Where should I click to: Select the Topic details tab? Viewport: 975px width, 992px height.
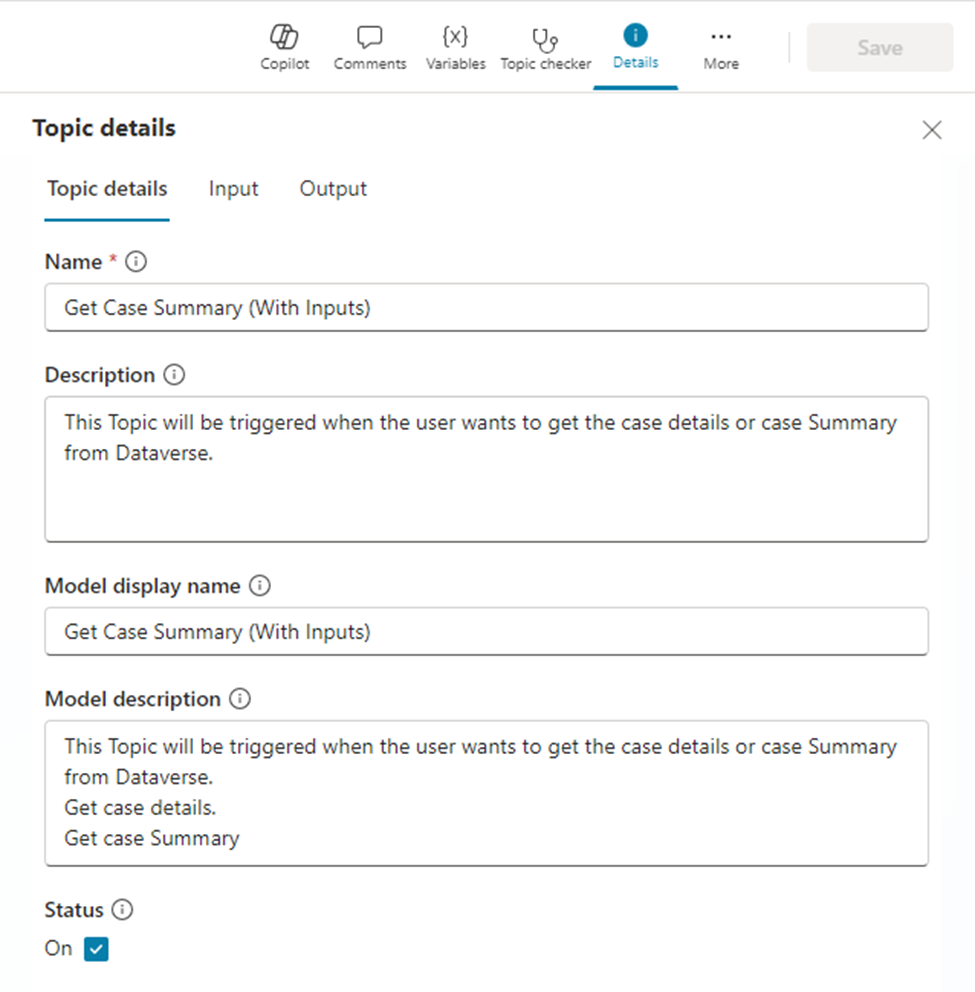click(x=107, y=189)
